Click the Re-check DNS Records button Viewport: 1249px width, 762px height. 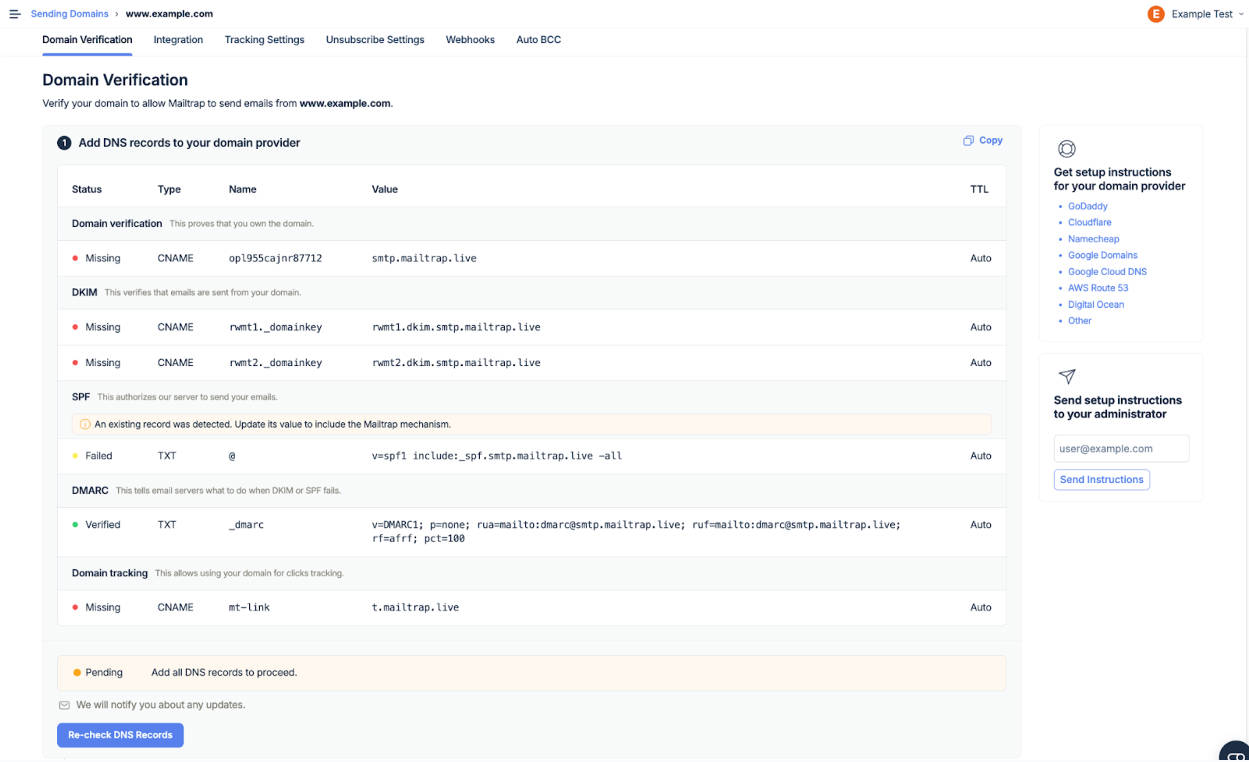coord(120,735)
